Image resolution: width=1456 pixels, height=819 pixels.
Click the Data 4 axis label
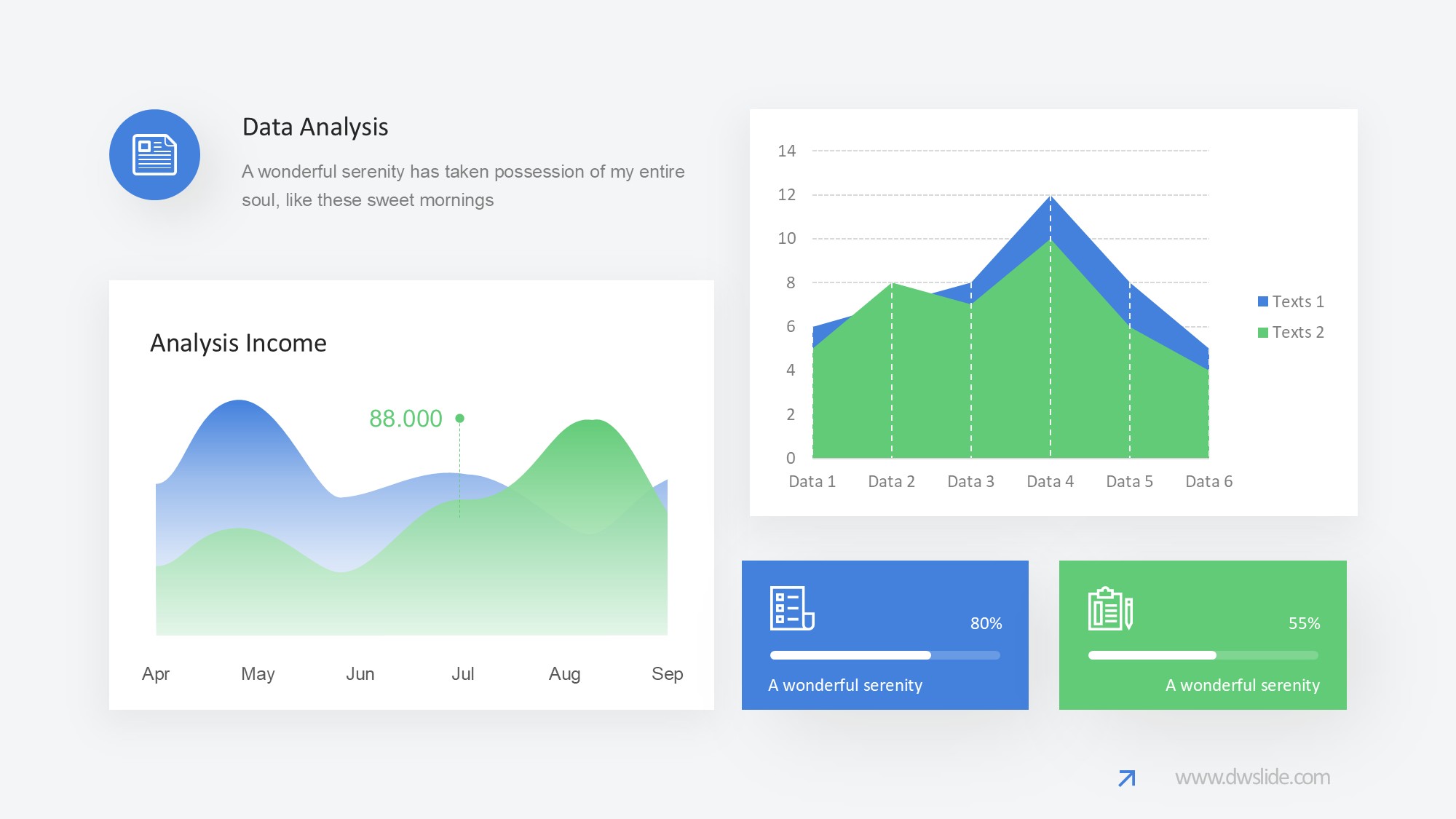pyautogui.click(x=1050, y=481)
